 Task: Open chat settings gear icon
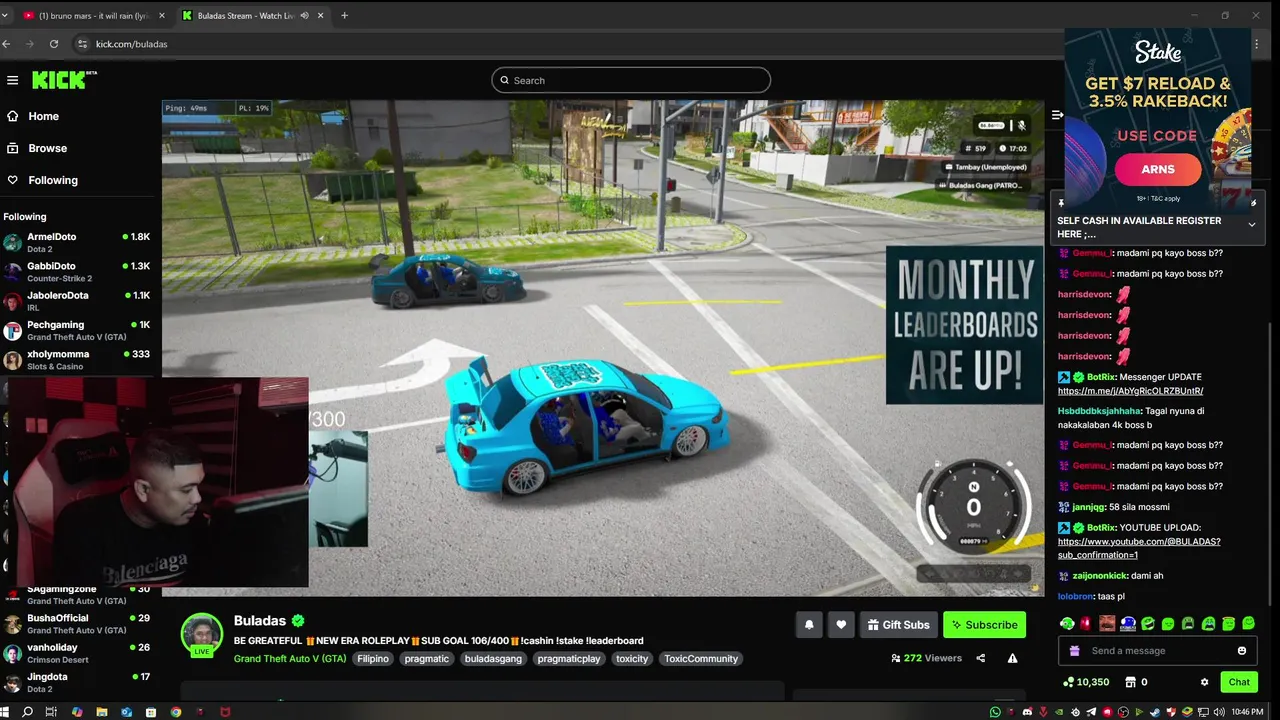pos(1204,682)
